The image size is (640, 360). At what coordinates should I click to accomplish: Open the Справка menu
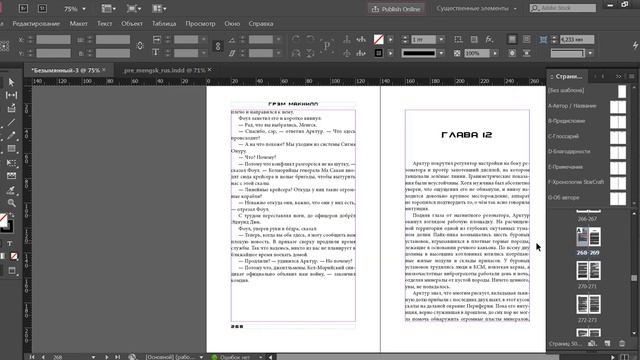[x=261, y=24]
